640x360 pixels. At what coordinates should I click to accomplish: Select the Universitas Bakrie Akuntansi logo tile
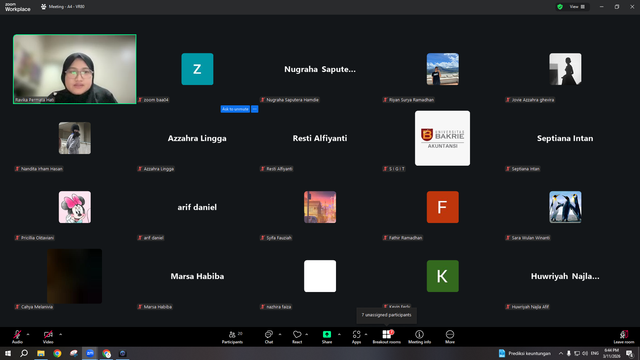pos(442,138)
